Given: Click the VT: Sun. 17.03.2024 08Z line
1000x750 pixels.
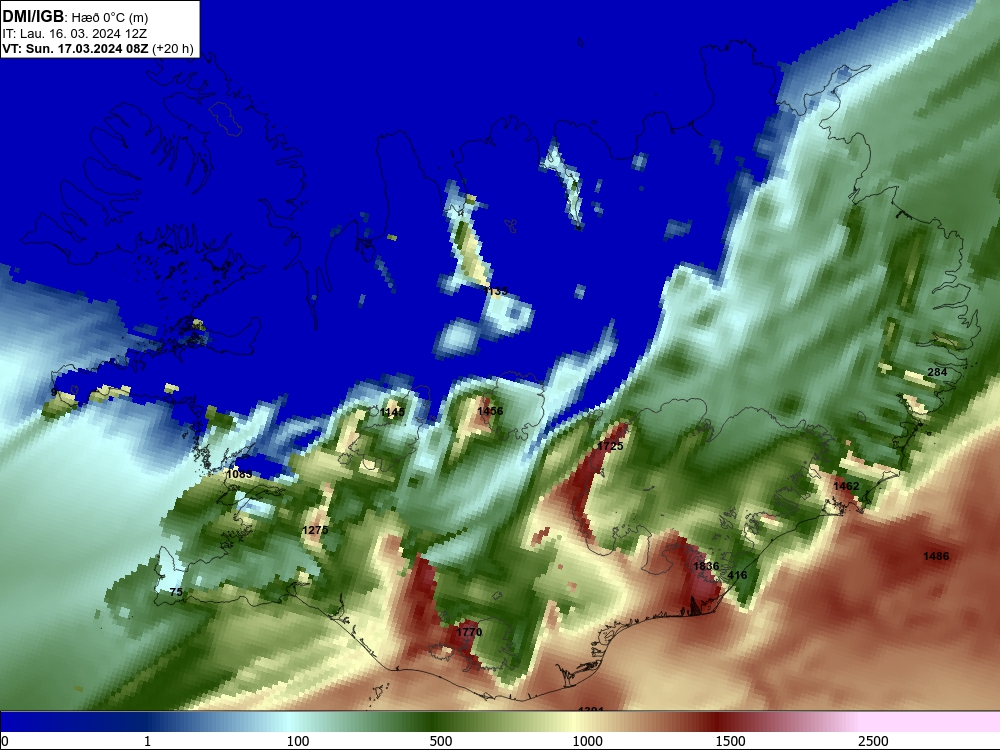Looking at the screenshot, I should pos(75,49).
